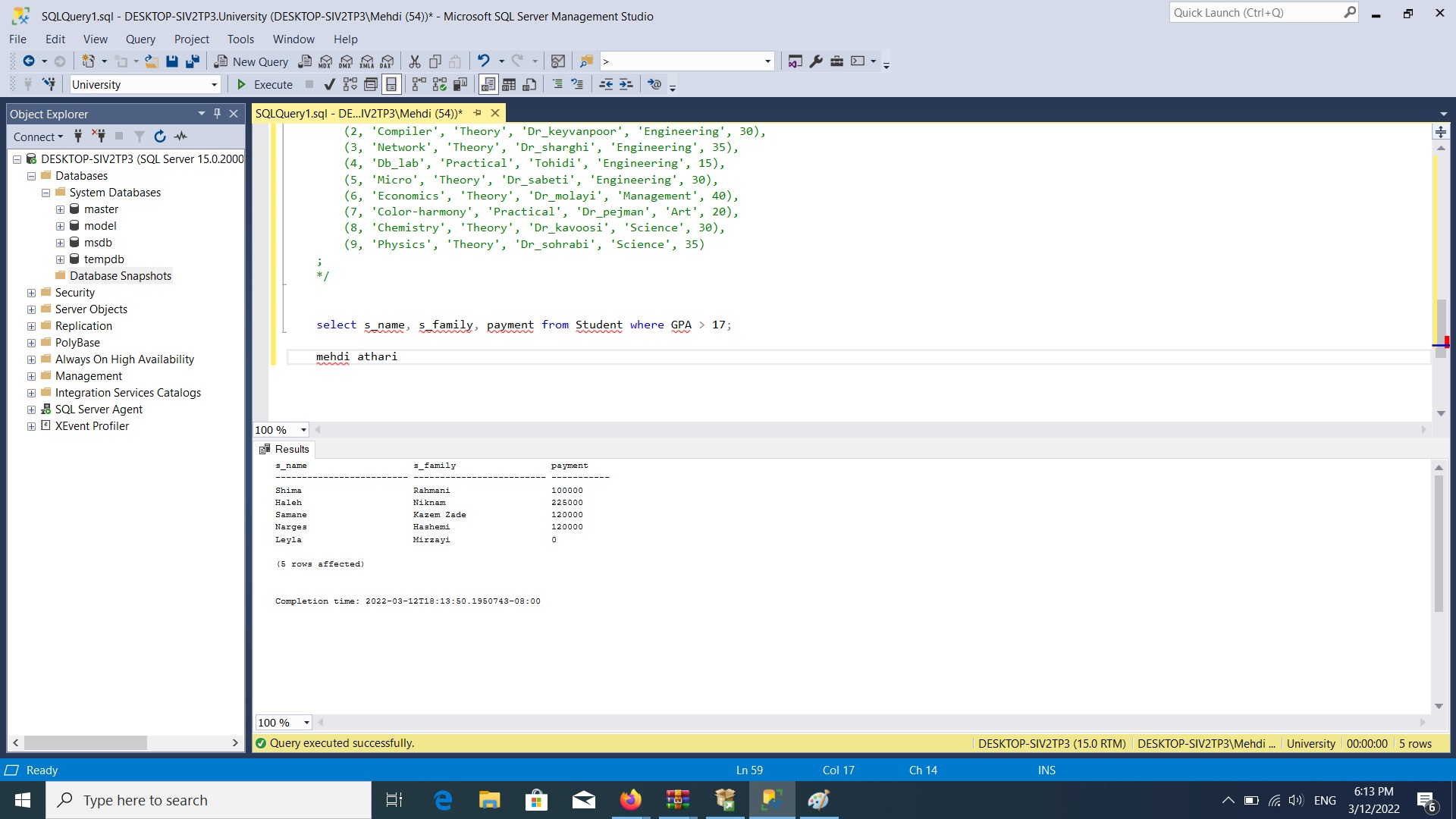Toggle Query Options window icon
This screenshot has width=1456, height=819.
[x=371, y=84]
